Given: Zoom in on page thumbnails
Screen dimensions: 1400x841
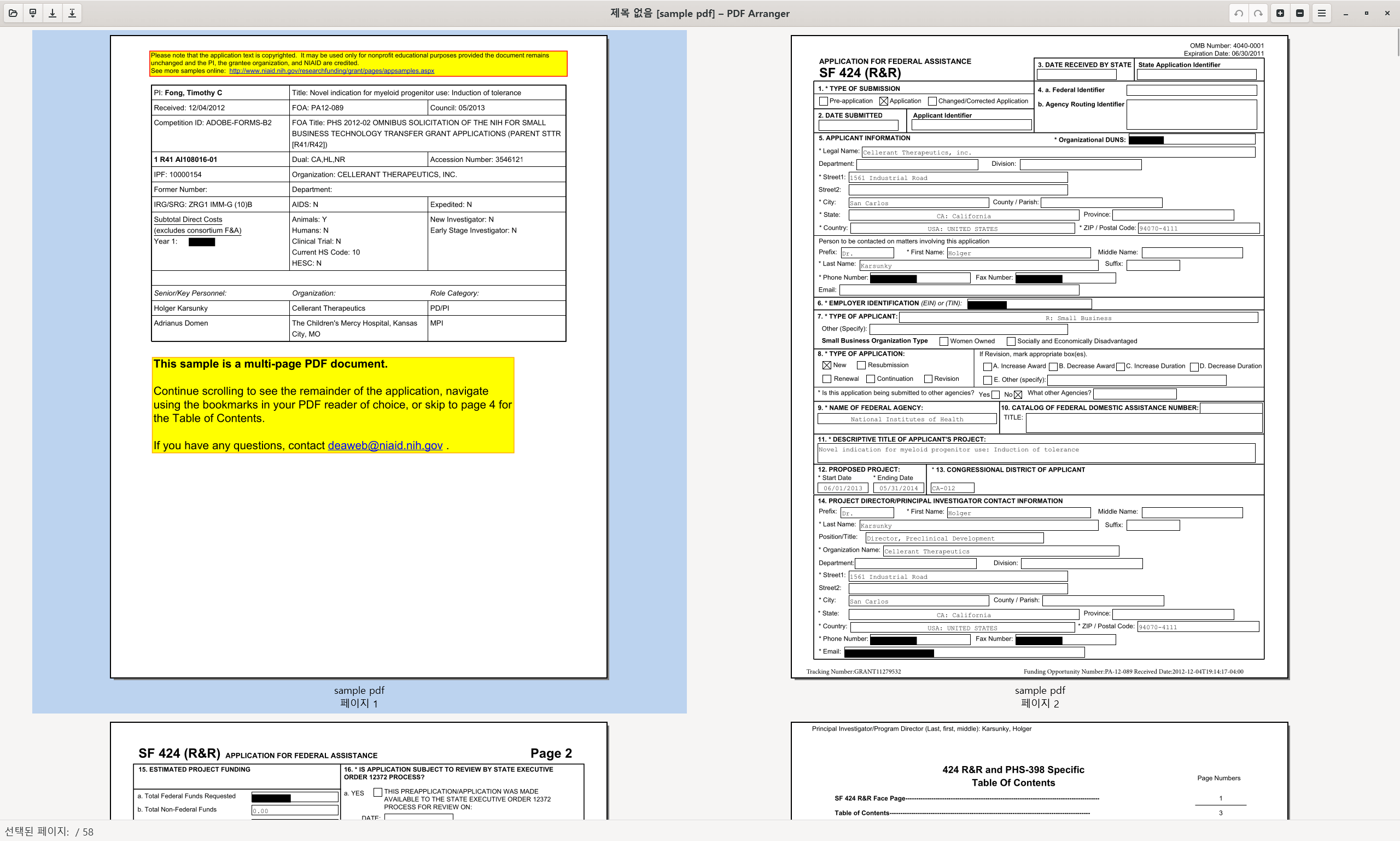Looking at the screenshot, I should [x=1280, y=13].
